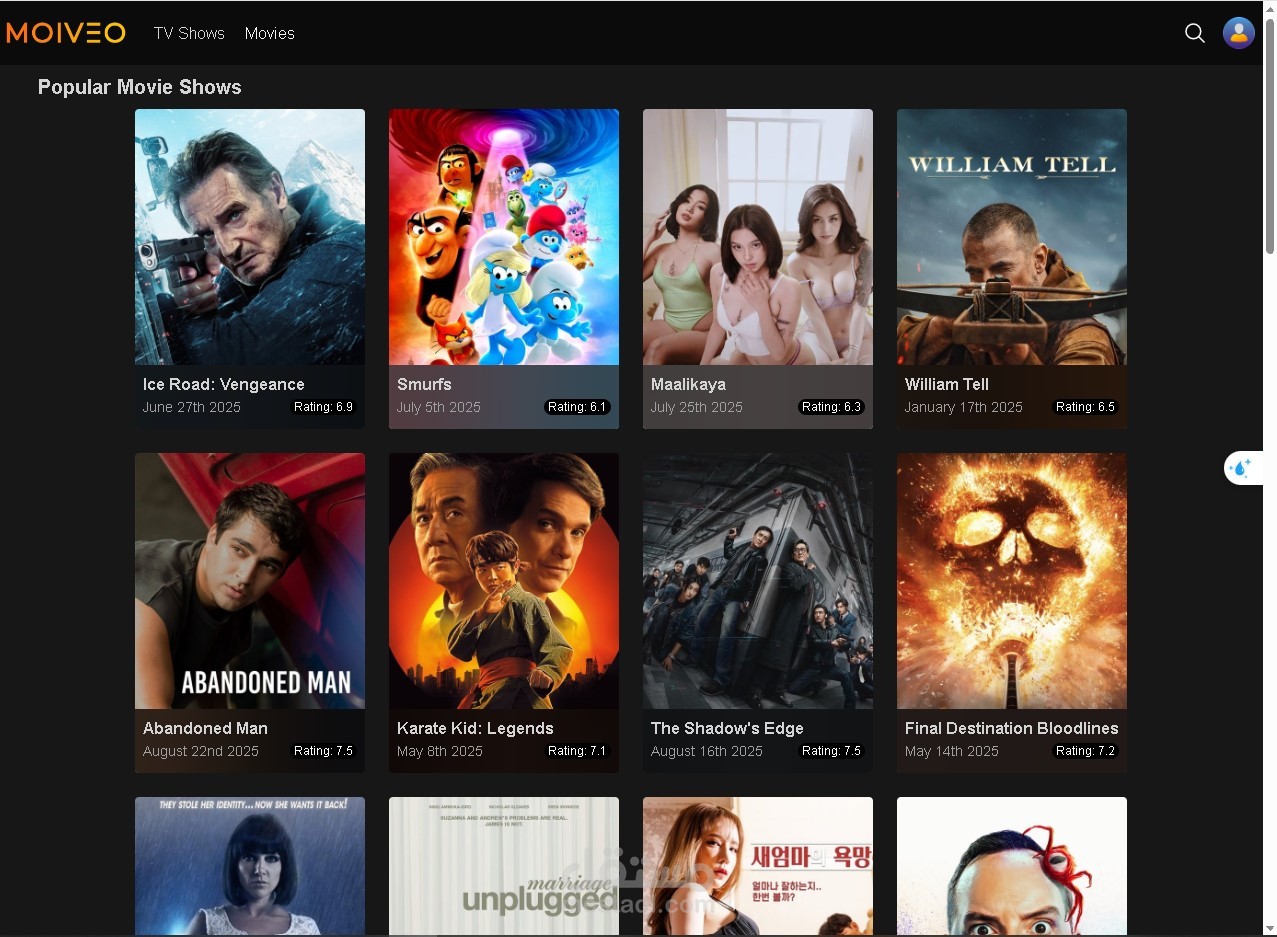Viewport: 1277px width, 937px height.
Task: Click the 'Rating: 7.1' badge
Action: pos(577,751)
